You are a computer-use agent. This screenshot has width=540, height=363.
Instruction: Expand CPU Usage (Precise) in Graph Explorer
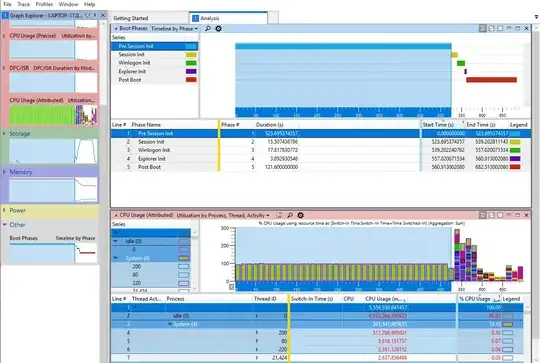click(x=4, y=36)
